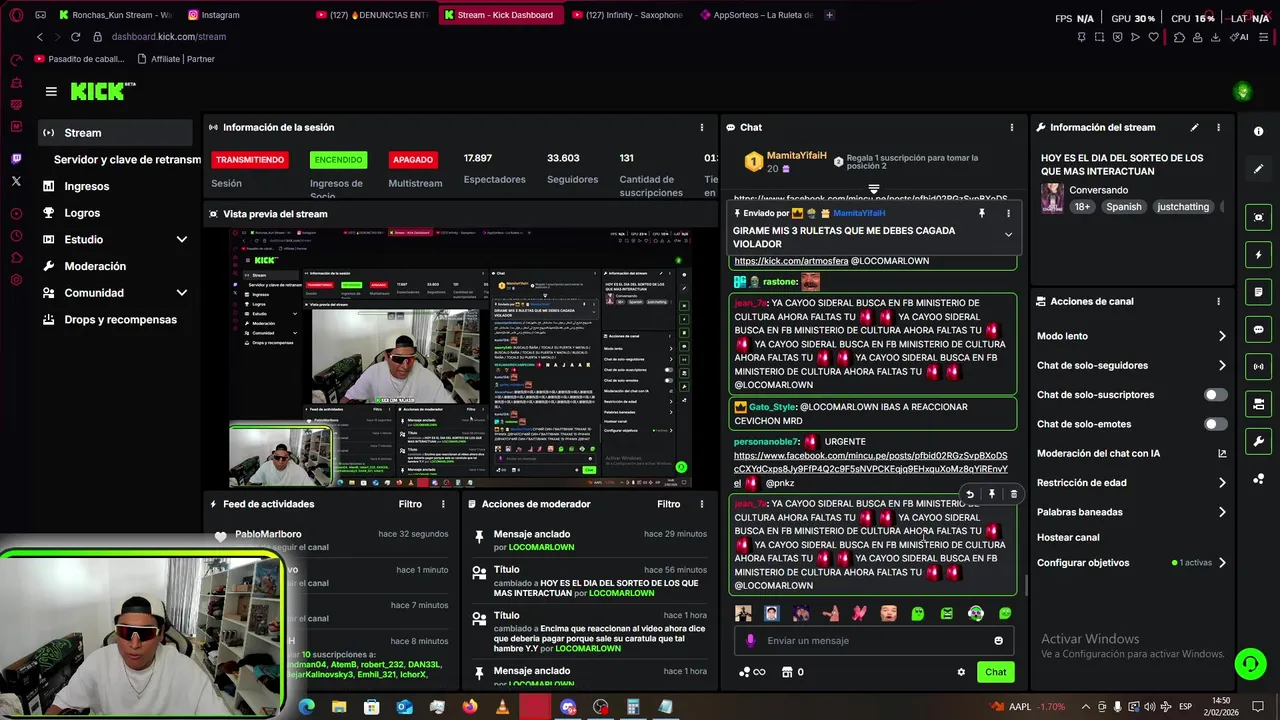Click the justchatting tag

pos(1183,207)
